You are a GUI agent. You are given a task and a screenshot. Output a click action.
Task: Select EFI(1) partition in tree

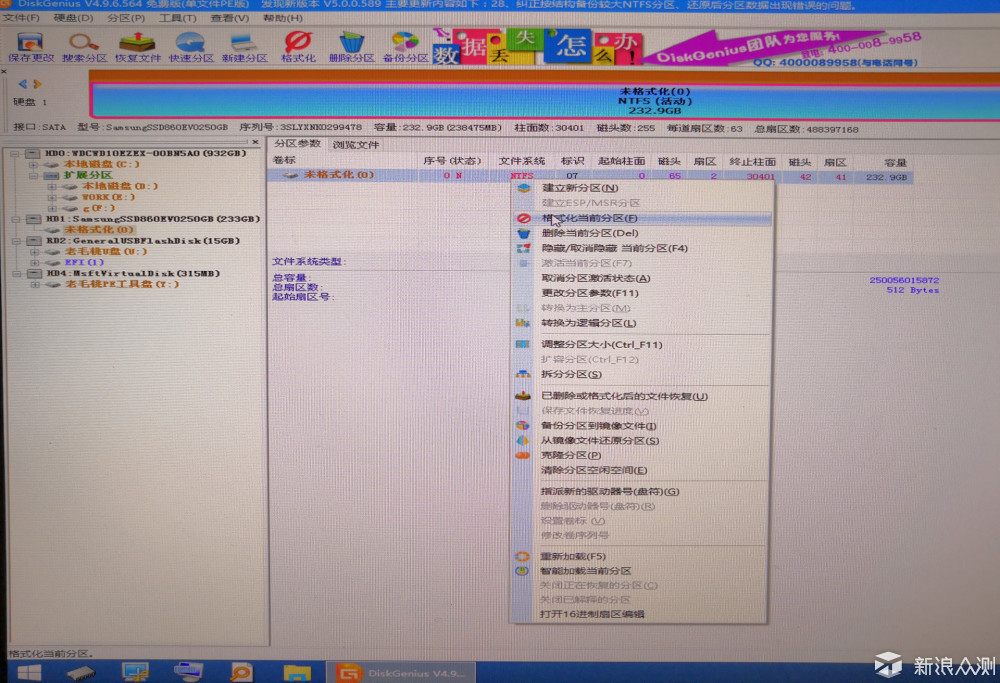tap(84, 262)
